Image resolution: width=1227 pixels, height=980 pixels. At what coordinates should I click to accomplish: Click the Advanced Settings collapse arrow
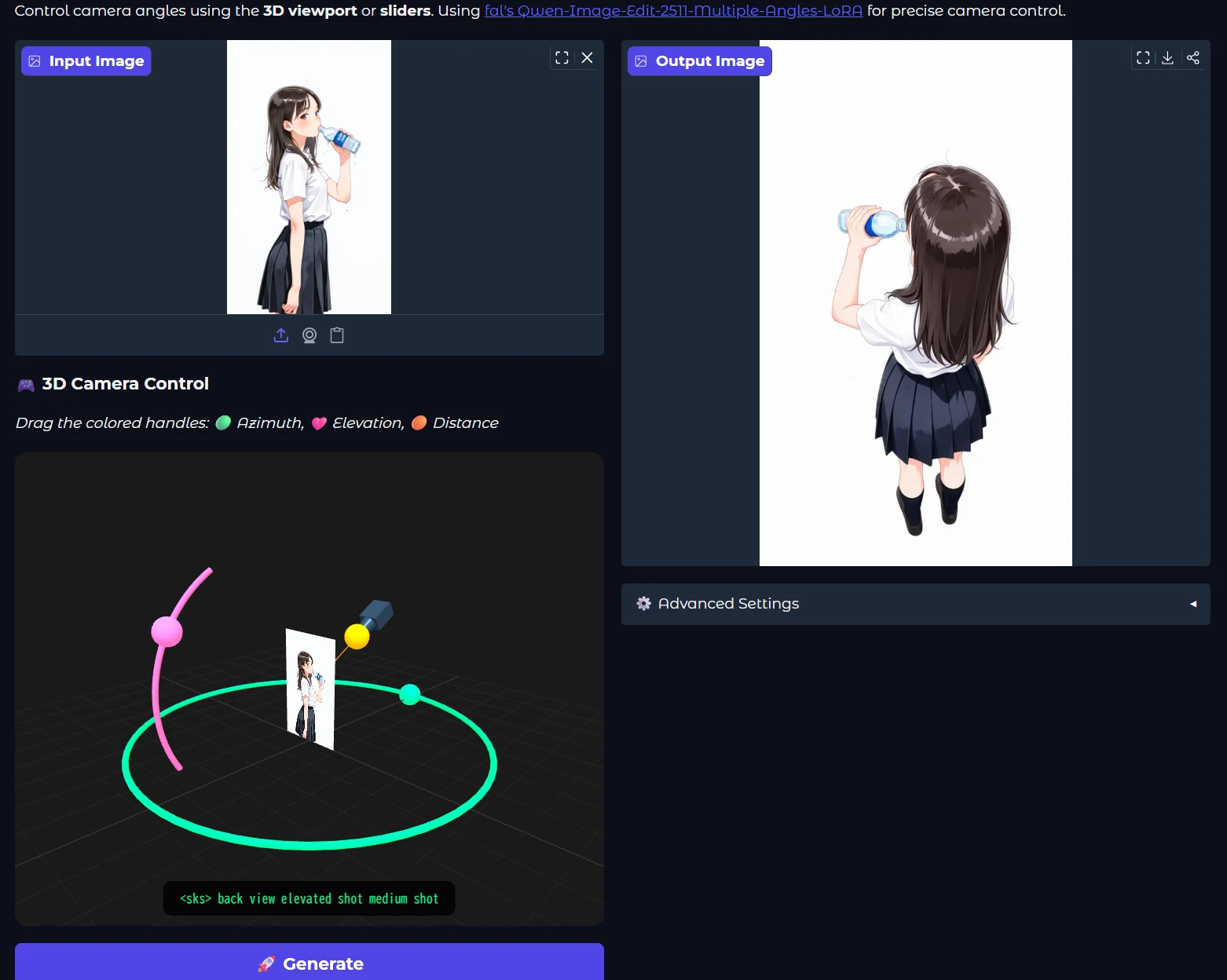[1193, 604]
